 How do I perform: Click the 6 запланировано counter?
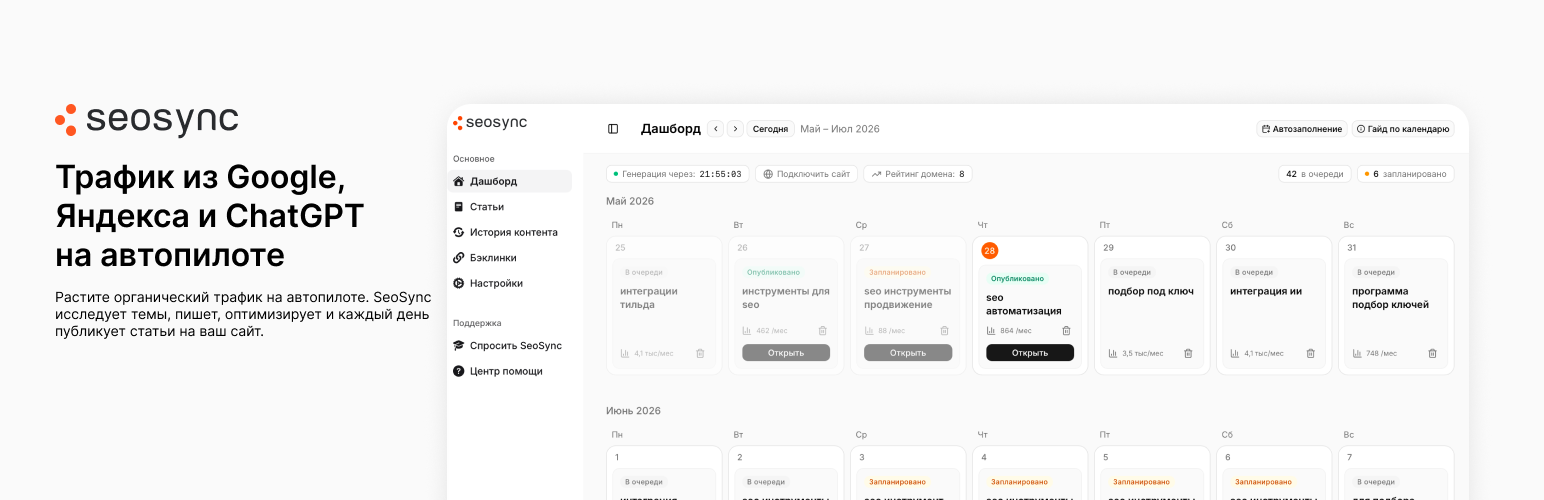(1406, 174)
